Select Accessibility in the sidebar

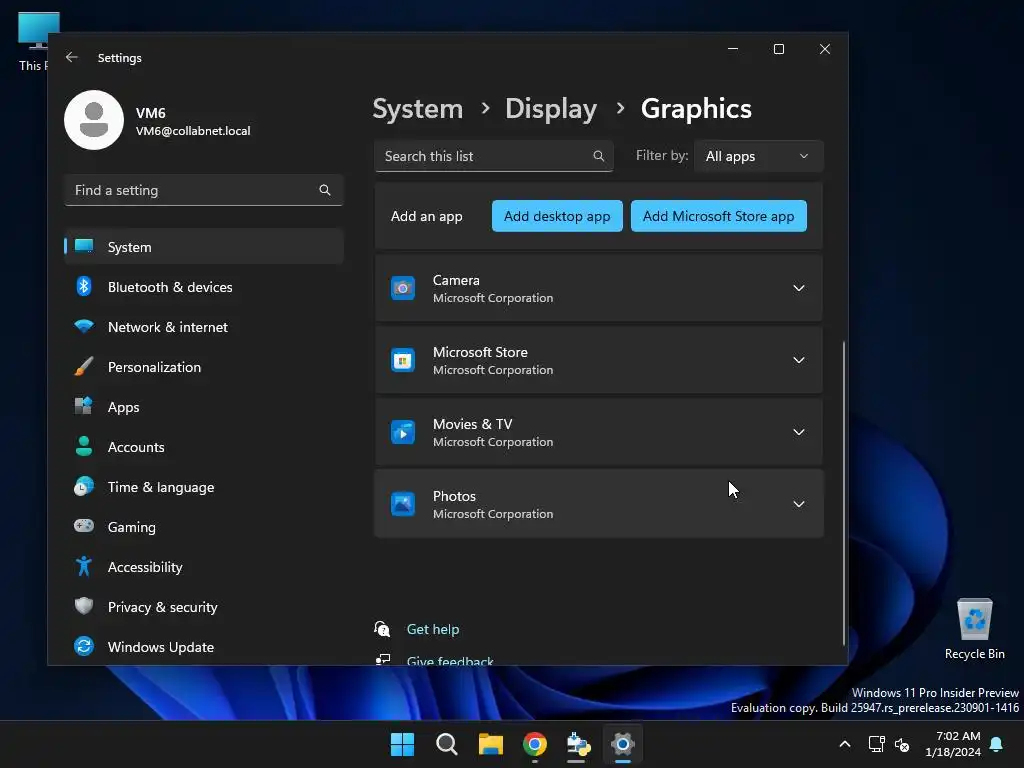click(204, 567)
